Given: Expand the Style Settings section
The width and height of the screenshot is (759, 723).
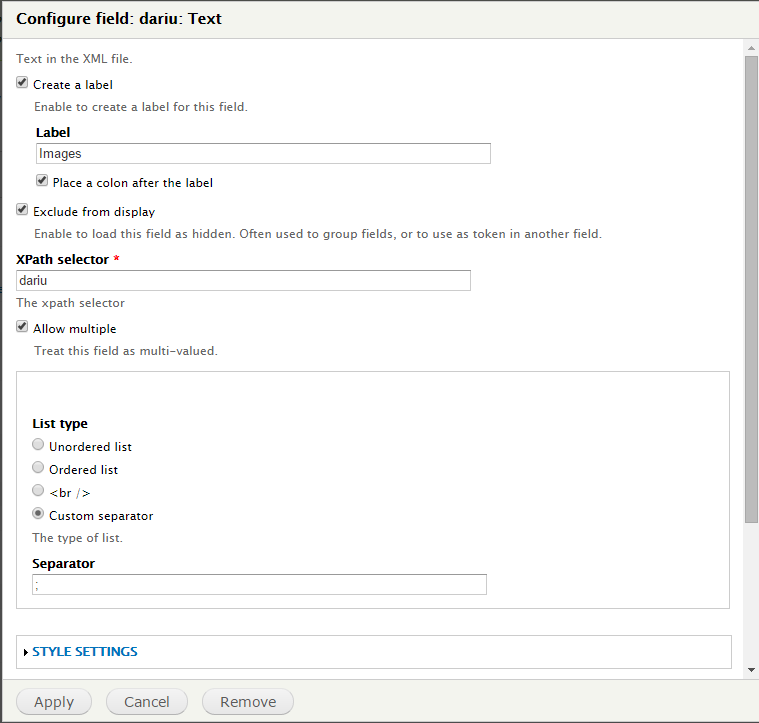Looking at the screenshot, I should click(x=85, y=652).
